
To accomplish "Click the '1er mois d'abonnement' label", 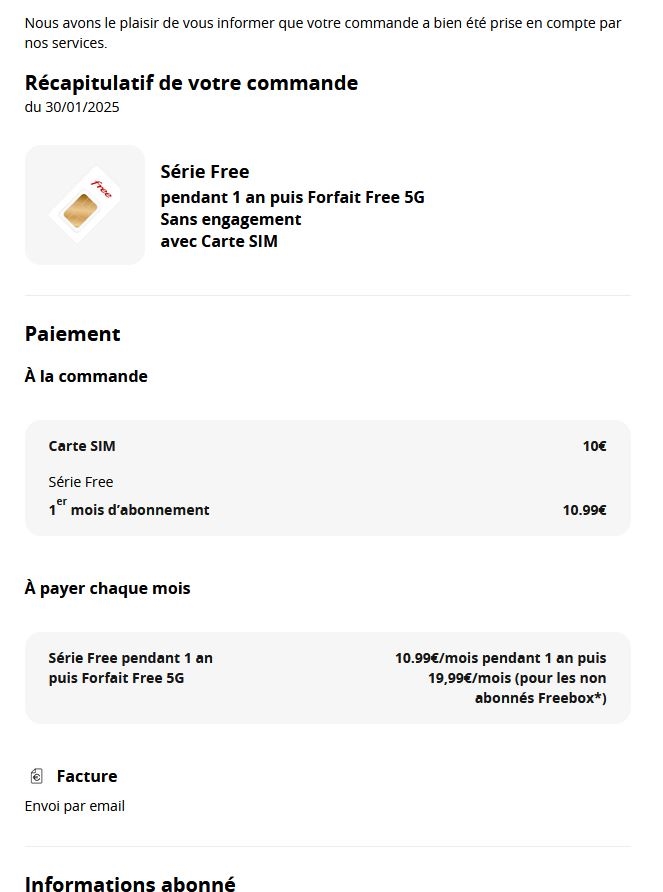I will coord(129,510).
